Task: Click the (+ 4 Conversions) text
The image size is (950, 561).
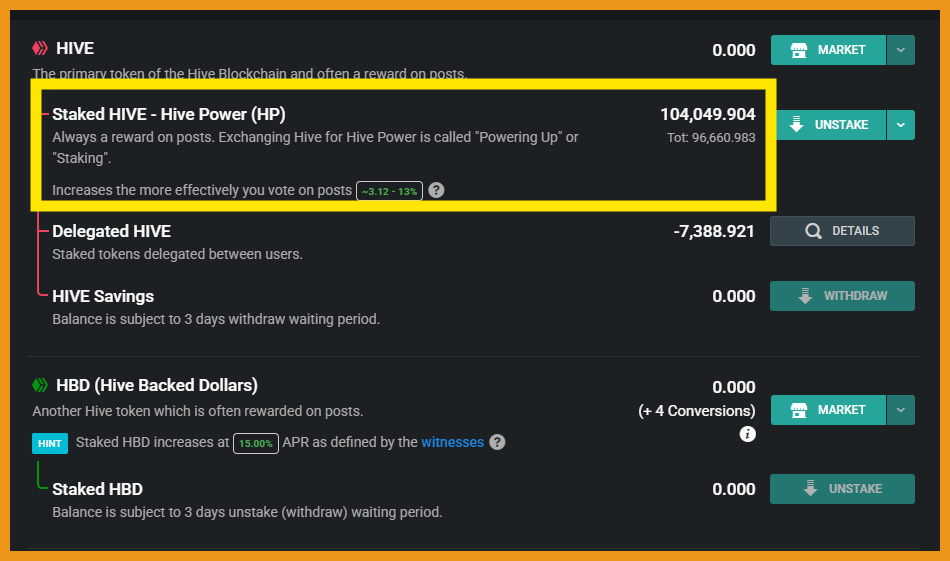Action: [x=697, y=411]
